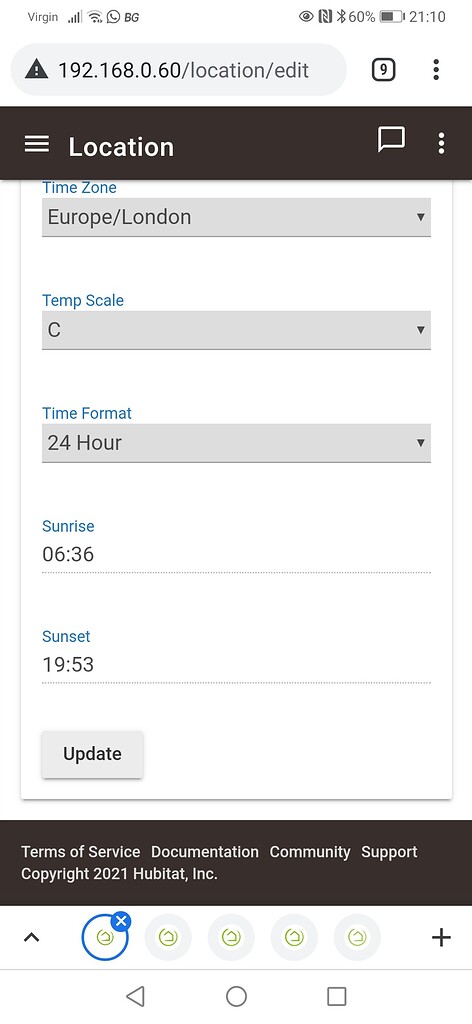Close the active tab with blue X badge

point(121,921)
